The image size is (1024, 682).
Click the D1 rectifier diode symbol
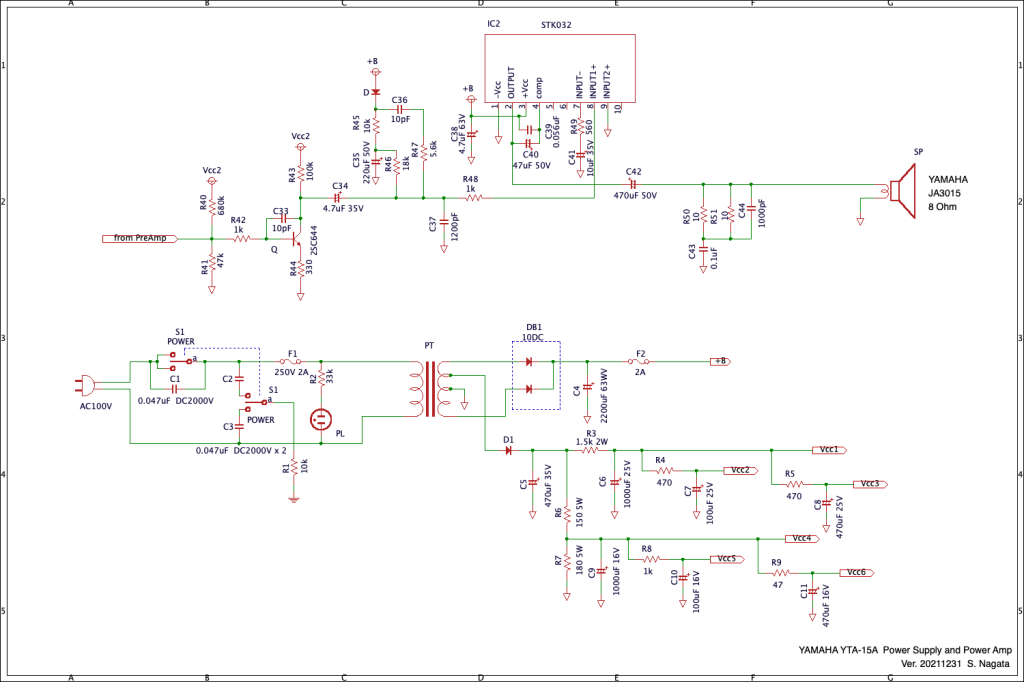(x=508, y=451)
